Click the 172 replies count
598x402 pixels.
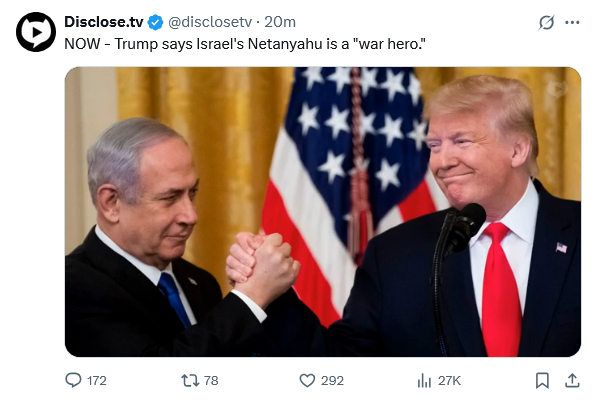96,381
